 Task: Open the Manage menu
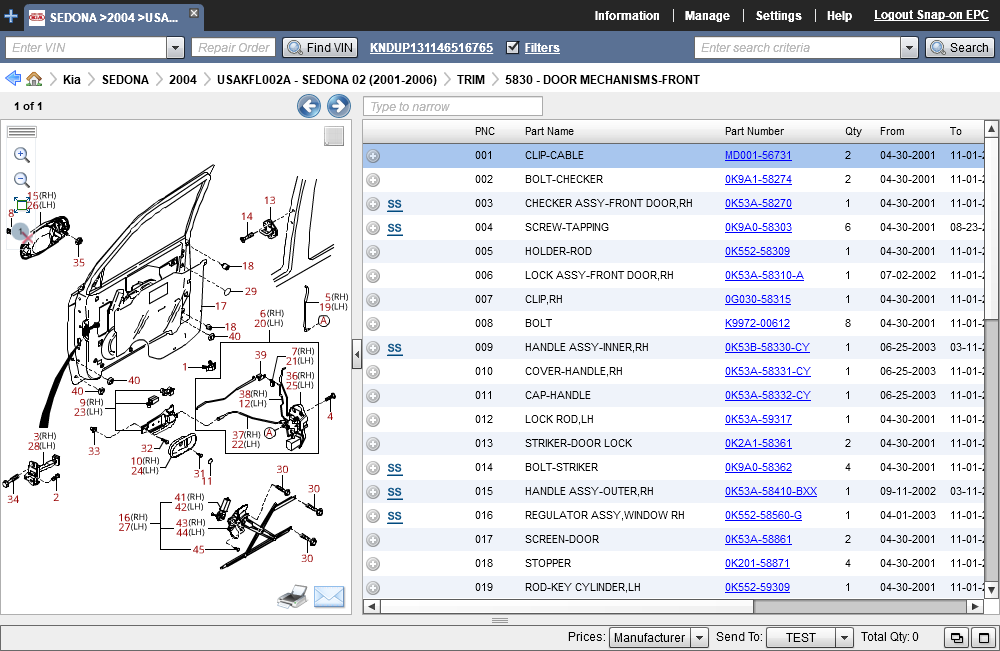click(707, 16)
